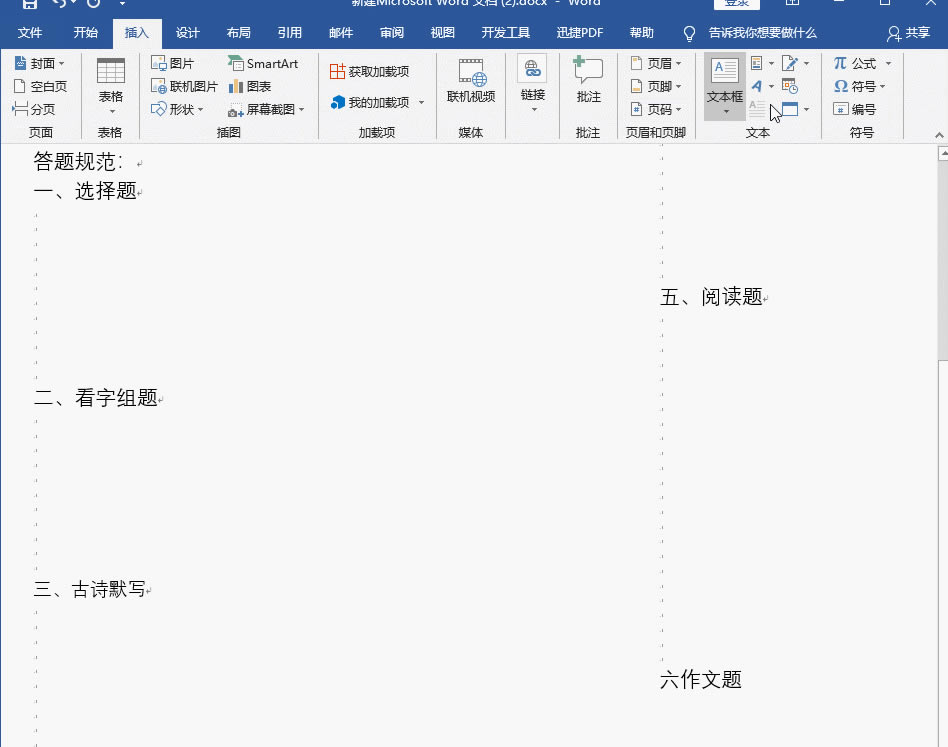Insert a blank page with 空白页
Image resolution: width=948 pixels, height=747 pixels.
pos(40,87)
